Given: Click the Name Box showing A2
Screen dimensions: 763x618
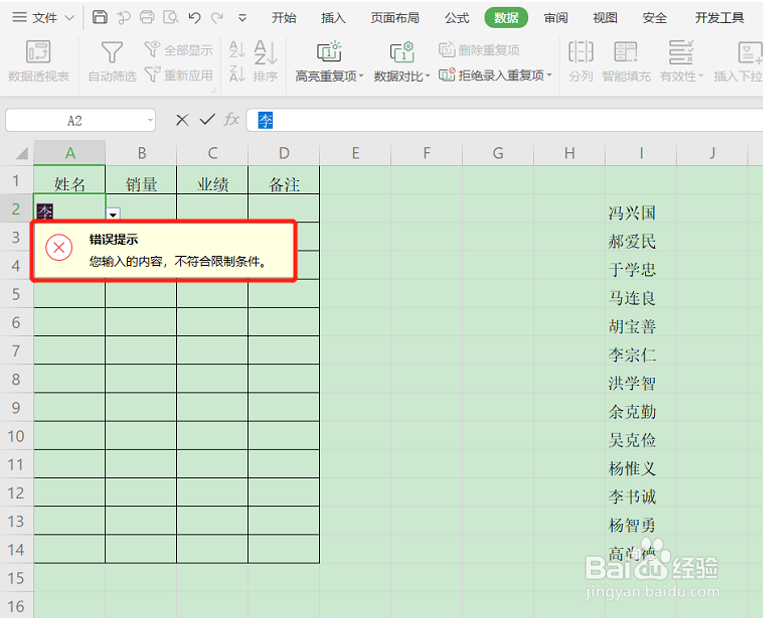Looking at the screenshot, I should coord(75,120).
